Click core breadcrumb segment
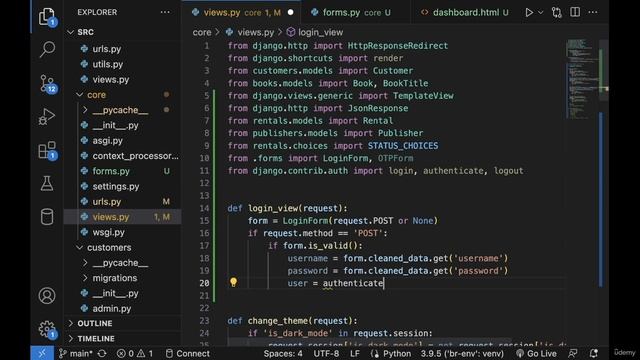The height and width of the screenshot is (360, 640). pyautogui.click(x=202, y=32)
